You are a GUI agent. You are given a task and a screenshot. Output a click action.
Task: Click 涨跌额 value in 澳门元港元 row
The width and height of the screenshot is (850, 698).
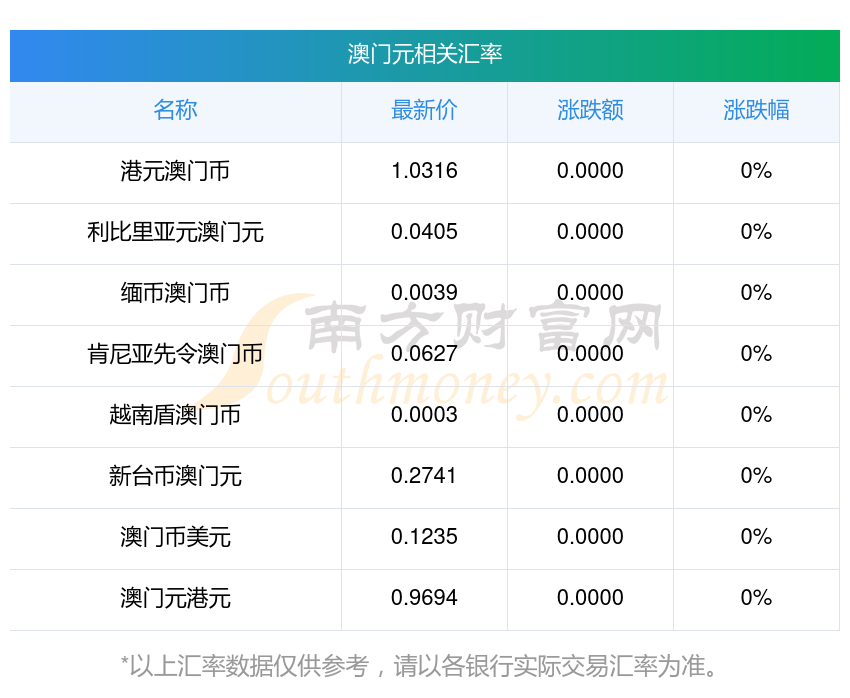click(590, 598)
